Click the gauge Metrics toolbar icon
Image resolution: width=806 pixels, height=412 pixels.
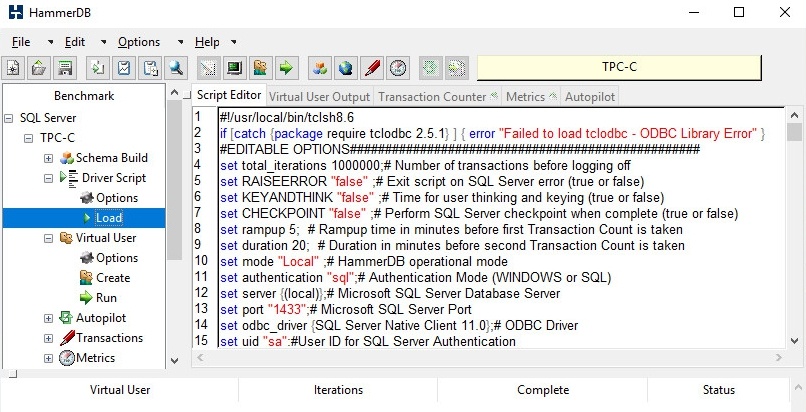tap(398, 68)
